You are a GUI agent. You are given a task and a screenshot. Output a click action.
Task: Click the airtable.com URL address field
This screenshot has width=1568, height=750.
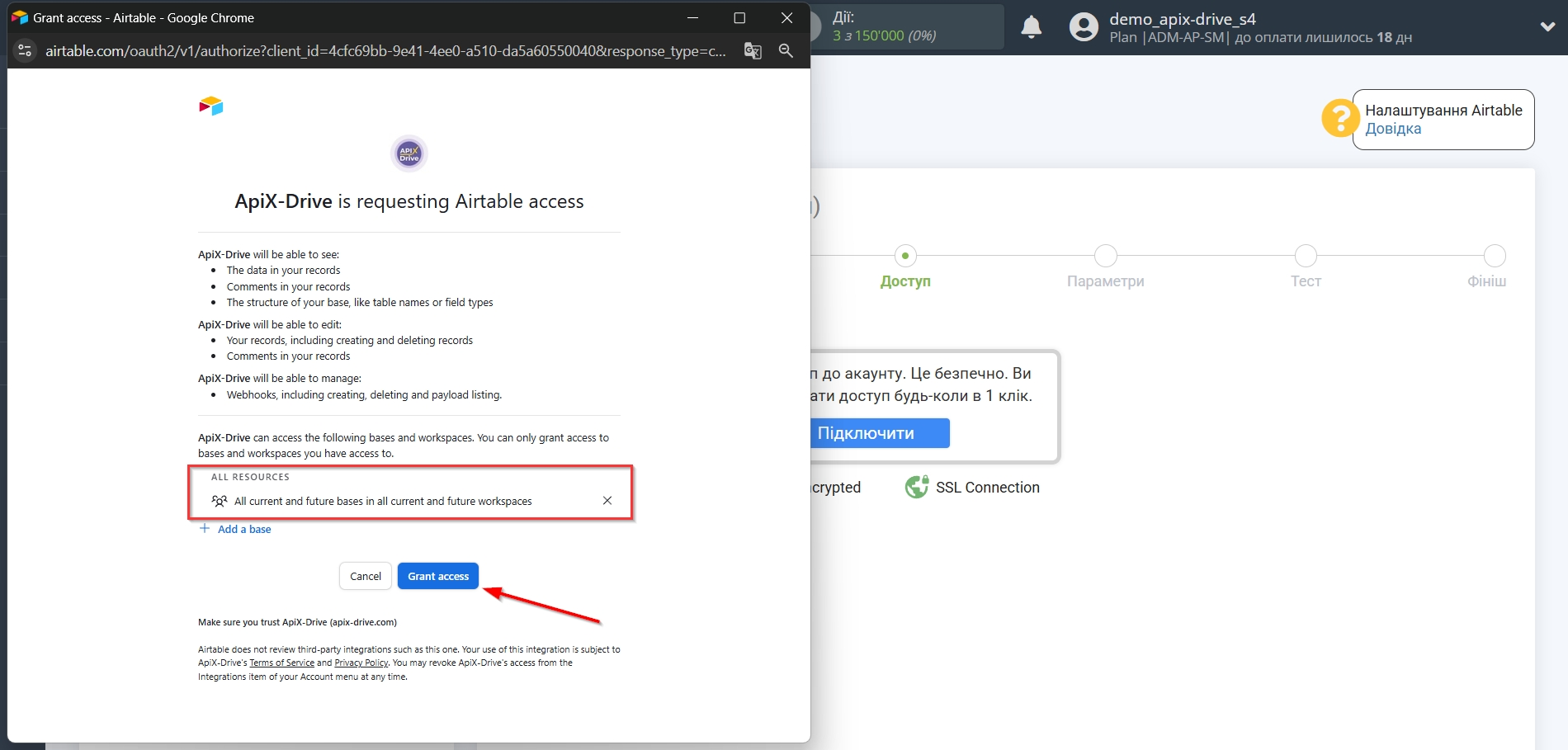[x=385, y=50]
